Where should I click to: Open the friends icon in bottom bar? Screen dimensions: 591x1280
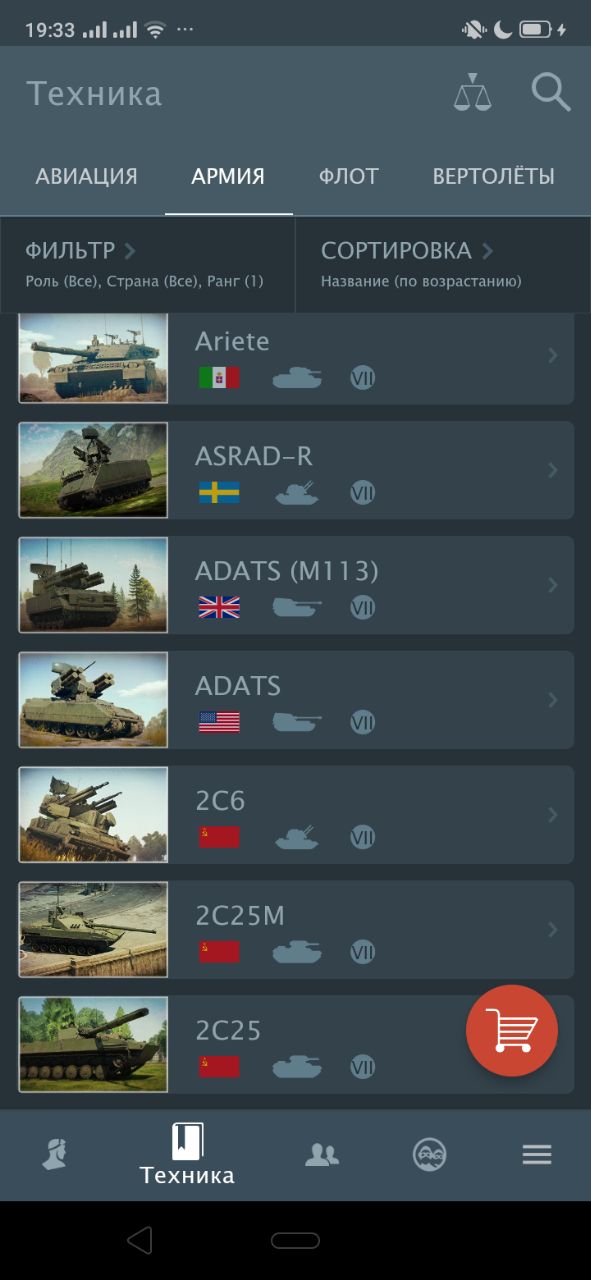pos(321,1155)
